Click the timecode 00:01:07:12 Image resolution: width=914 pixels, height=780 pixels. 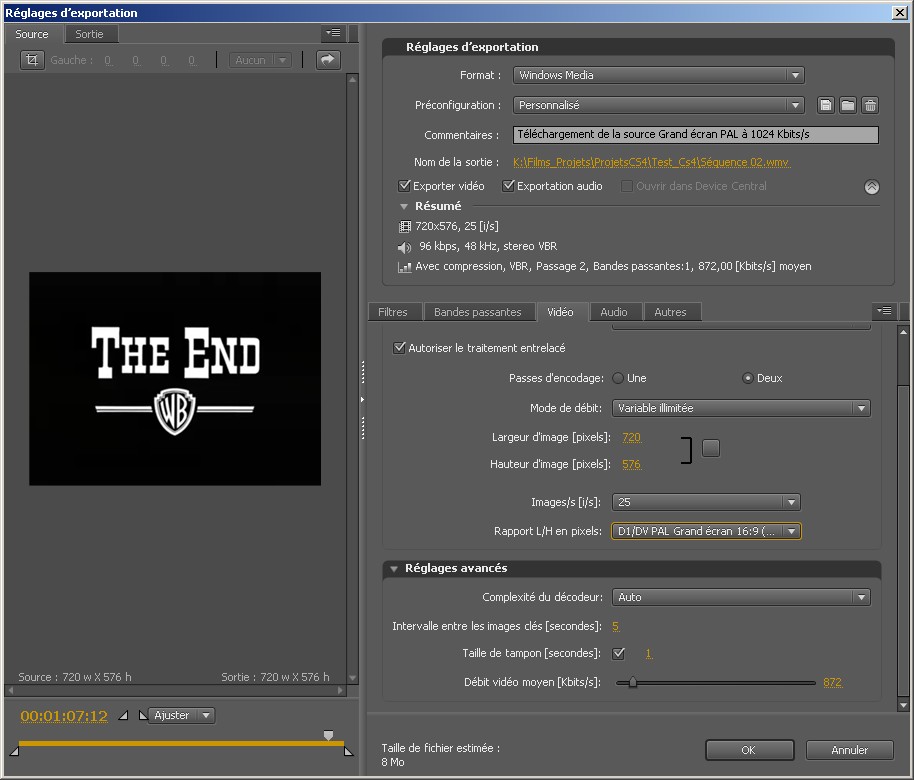tap(64, 715)
